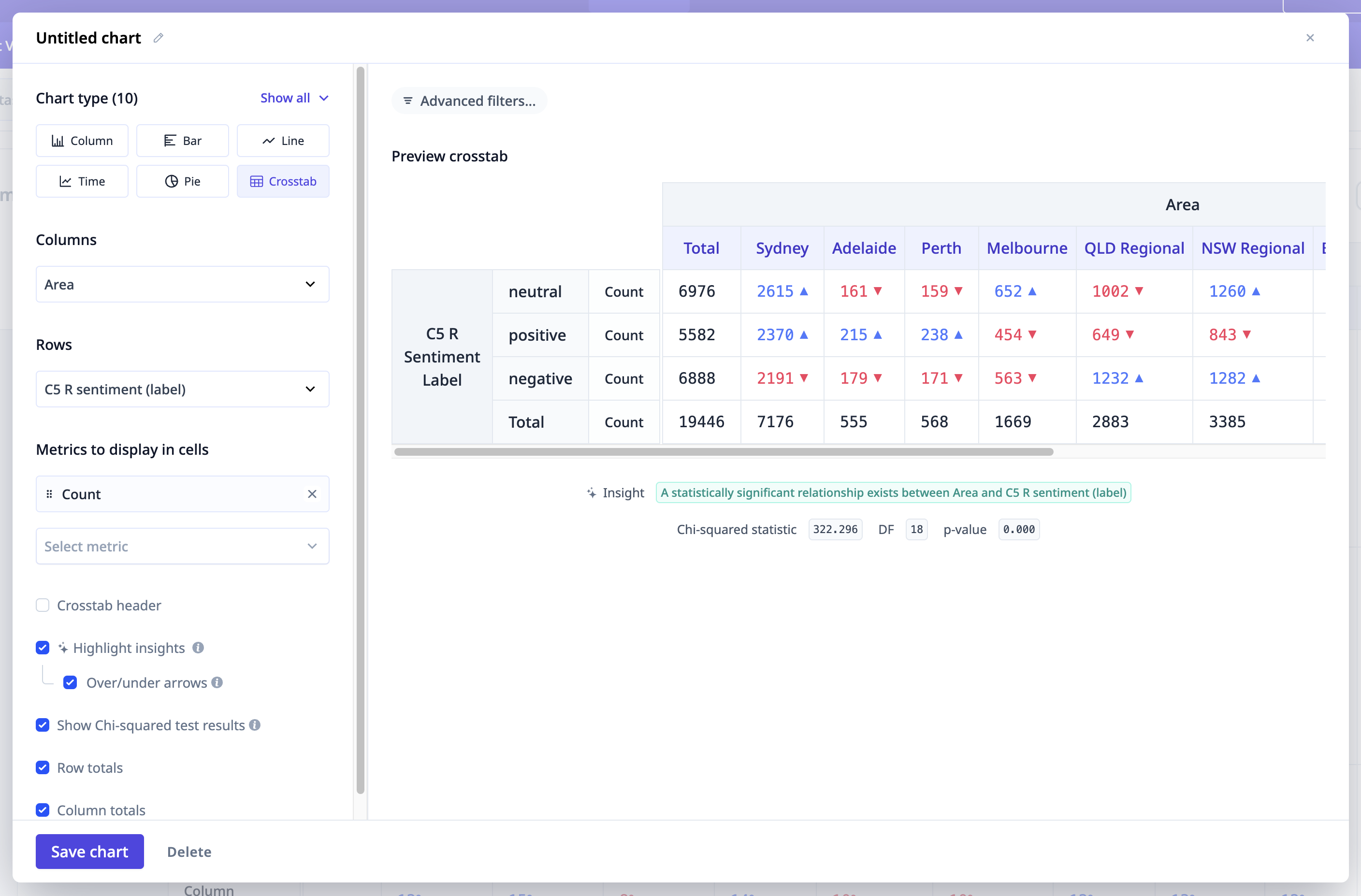Open the Area columns dropdown
The width and height of the screenshot is (1361, 896).
pyautogui.click(x=182, y=284)
